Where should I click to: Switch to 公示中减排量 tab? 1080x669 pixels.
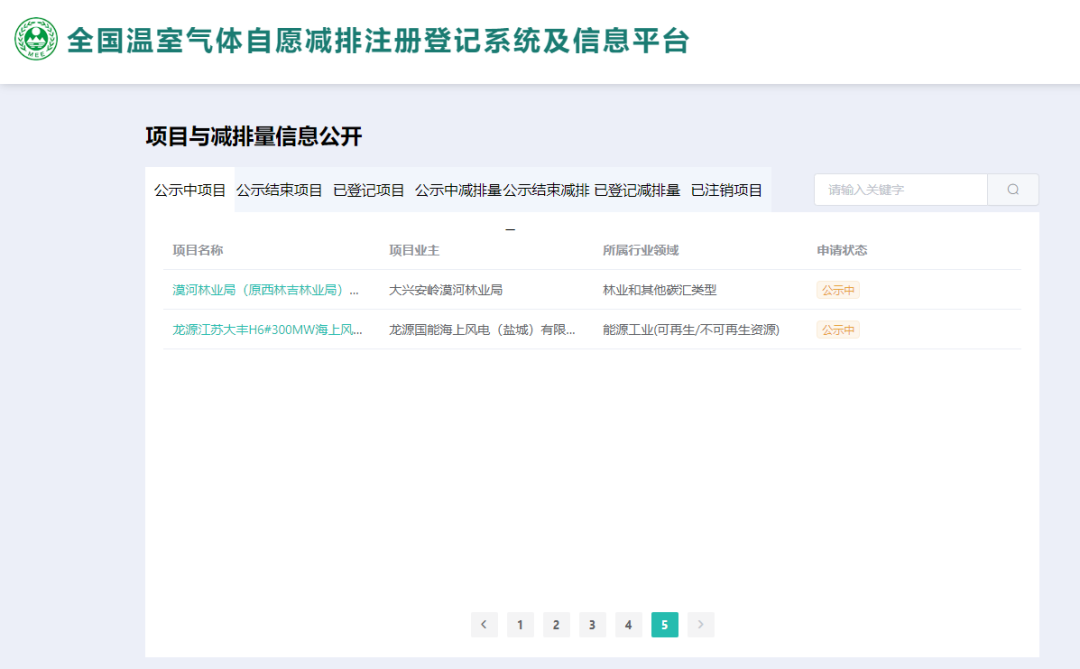pyautogui.click(x=458, y=190)
